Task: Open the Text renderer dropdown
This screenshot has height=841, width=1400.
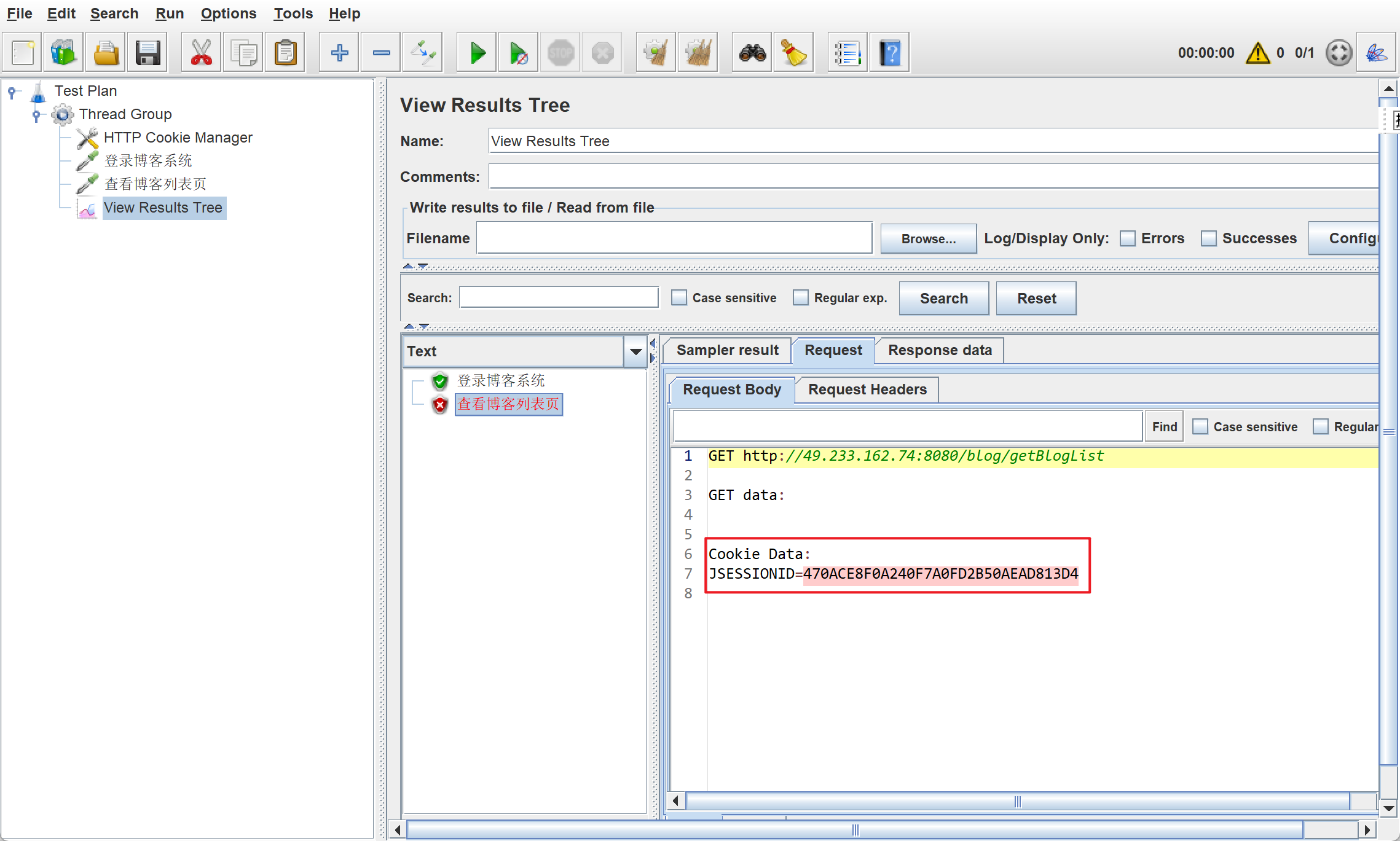Action: click(x=635, y=351)
